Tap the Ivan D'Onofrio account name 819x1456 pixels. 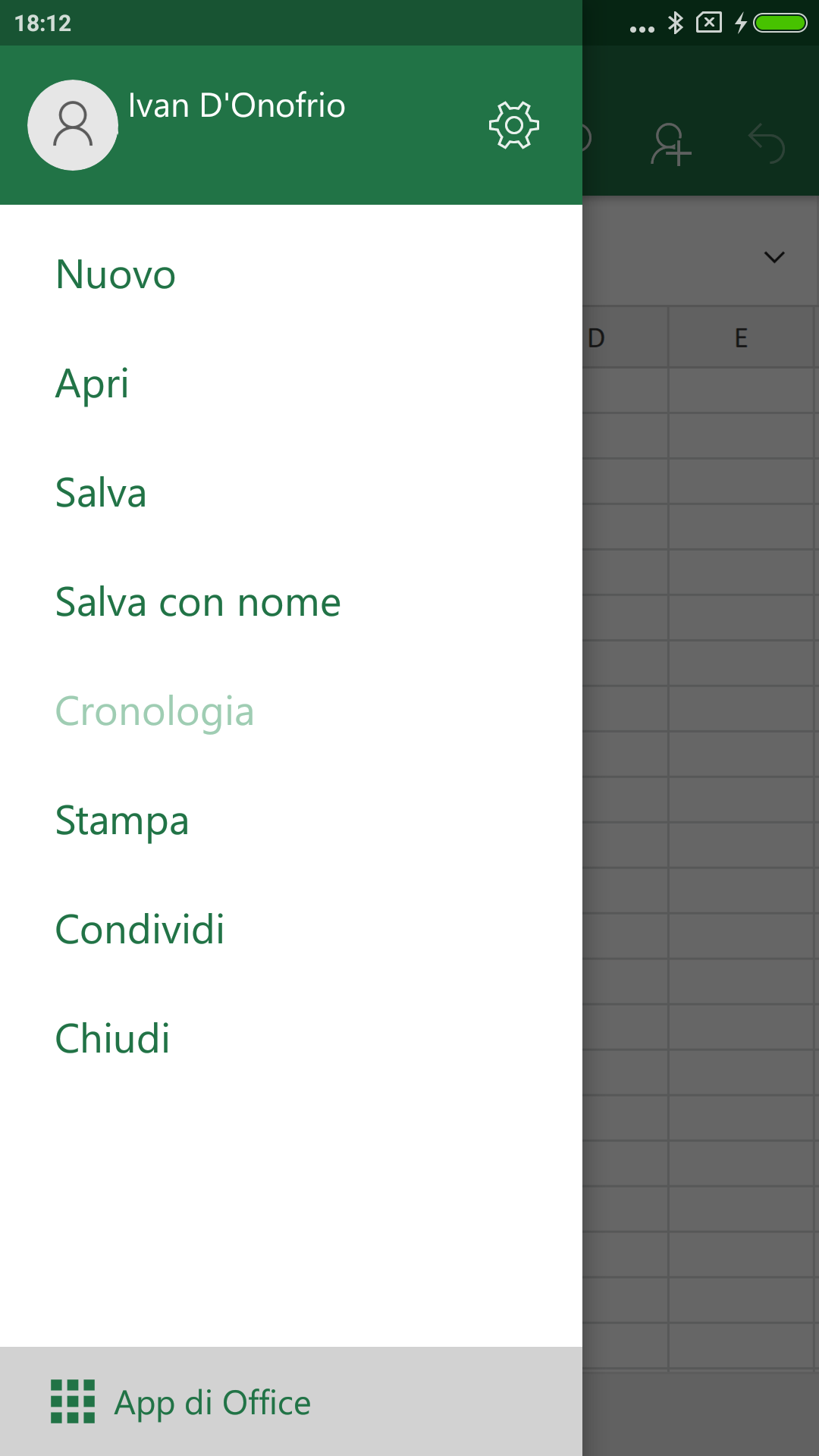(x=237, y=105)
